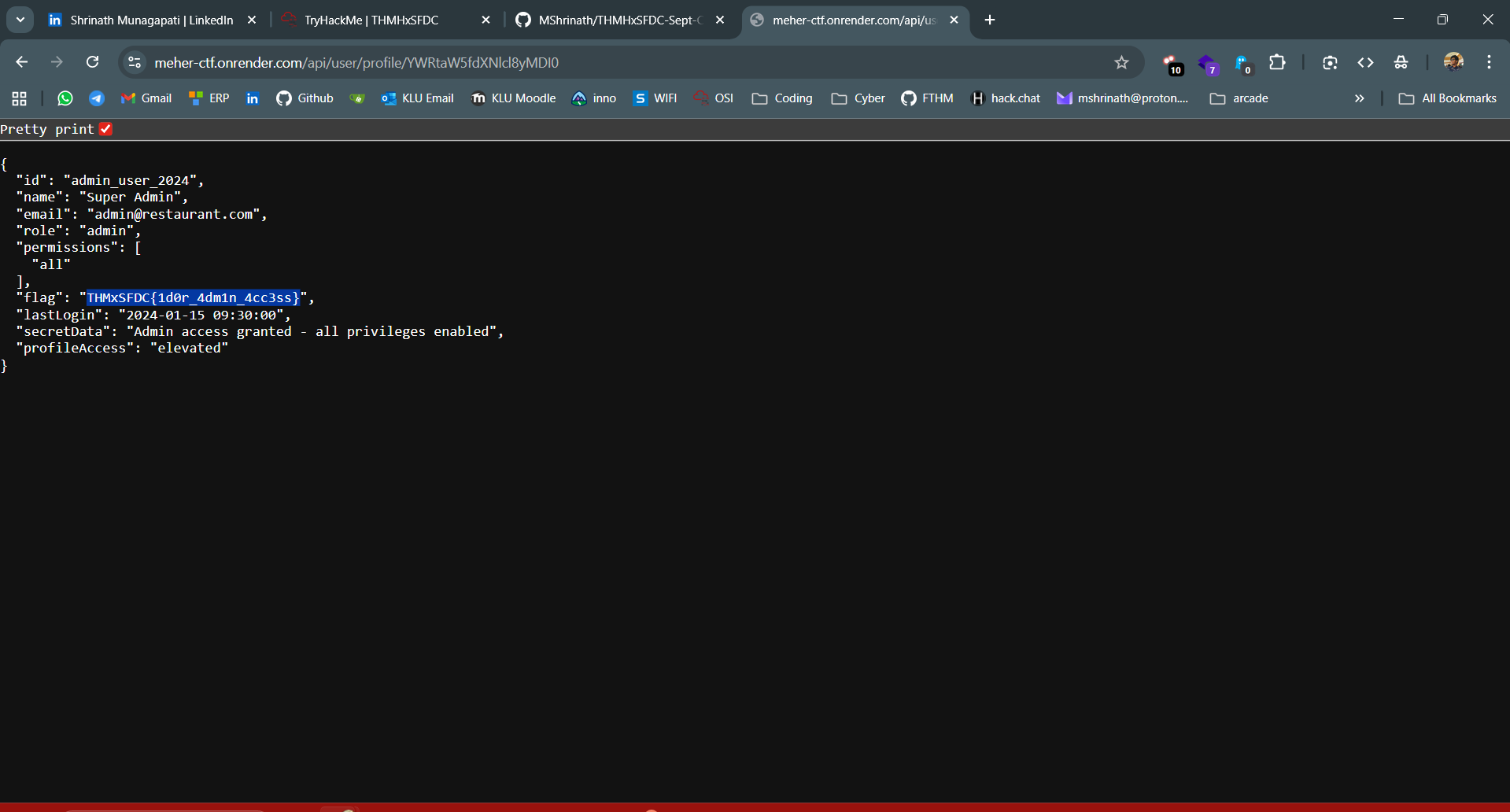1510x812 pixels.
Task: Open the Telegram bookmark icon
Action: click(97, 98)
